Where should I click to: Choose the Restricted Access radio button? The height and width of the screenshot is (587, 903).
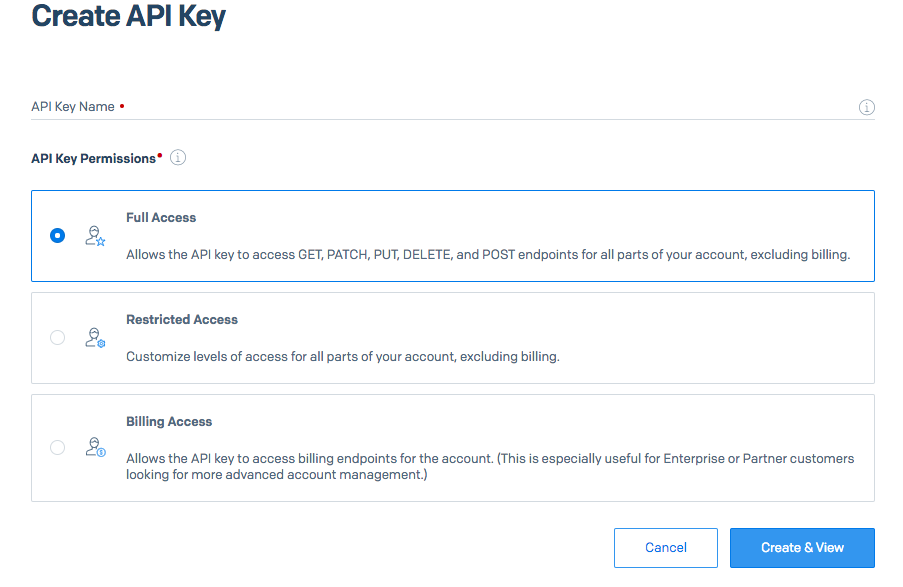(57, 338)
